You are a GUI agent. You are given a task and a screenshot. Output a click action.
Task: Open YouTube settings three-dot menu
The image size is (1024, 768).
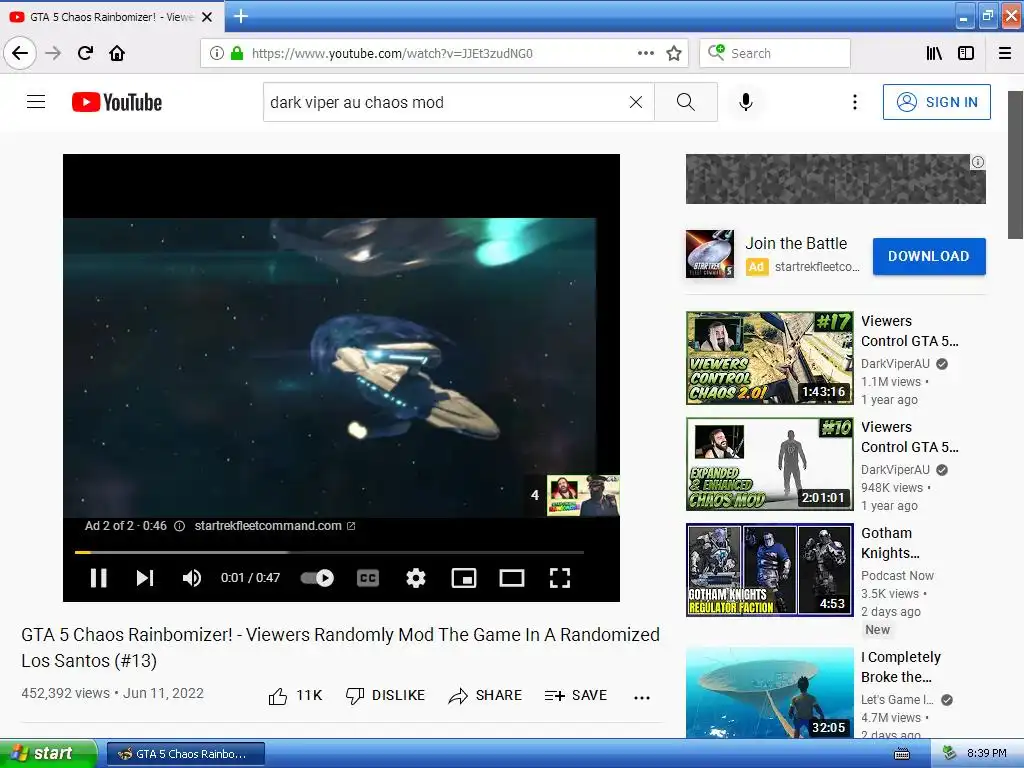click(x=854, y=102)
